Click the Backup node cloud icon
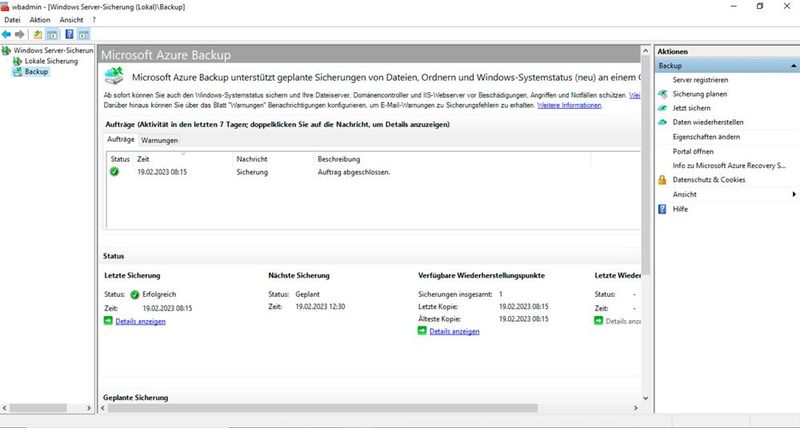This screenshot has height=428, width=800. pyautogui.click(x=17, y=72)
